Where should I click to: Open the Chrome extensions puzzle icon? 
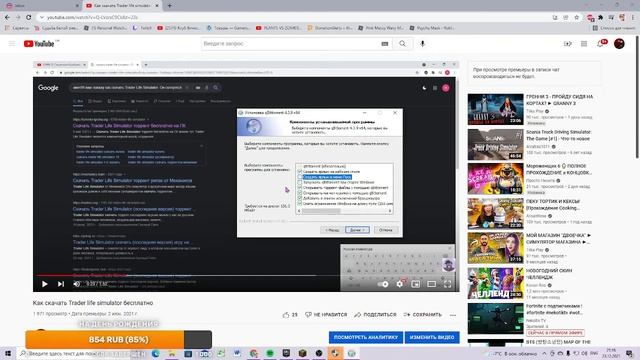(601, 17)
